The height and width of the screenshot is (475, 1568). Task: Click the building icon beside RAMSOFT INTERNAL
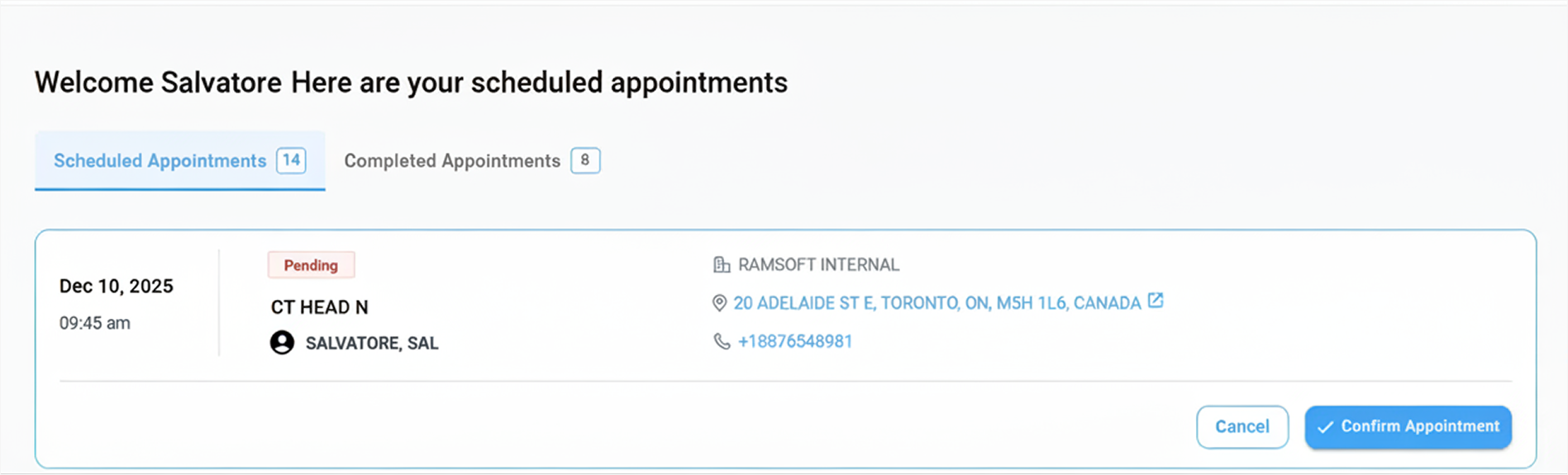[722, 265]
